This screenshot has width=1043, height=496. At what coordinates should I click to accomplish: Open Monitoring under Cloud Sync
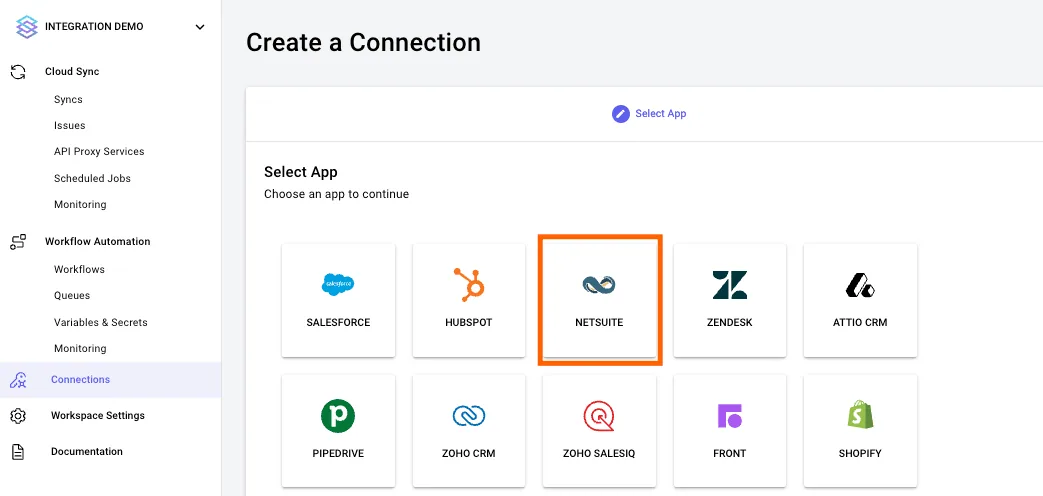pos(80,204)
